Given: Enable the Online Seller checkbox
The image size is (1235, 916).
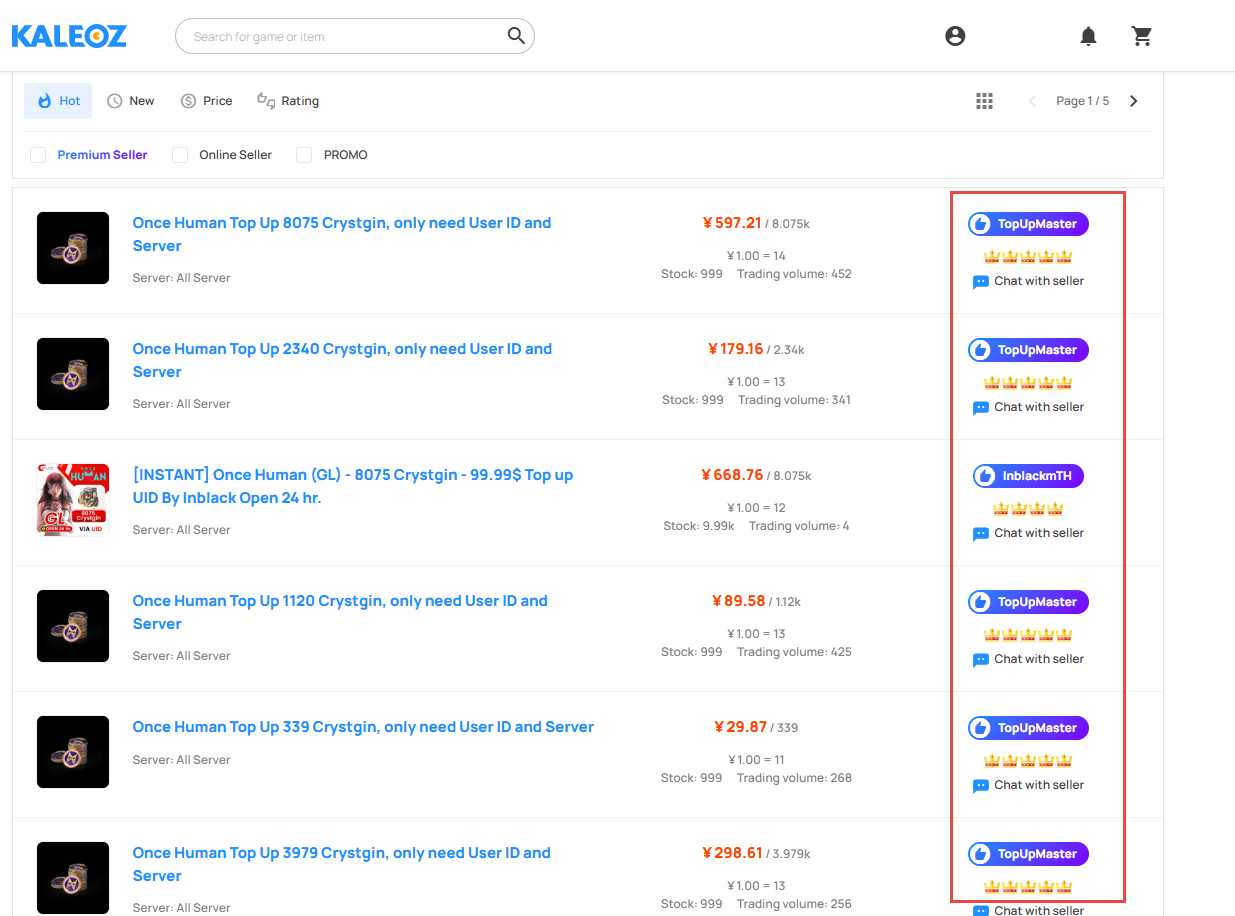Looking at the screenshot, I should (180, 155).
